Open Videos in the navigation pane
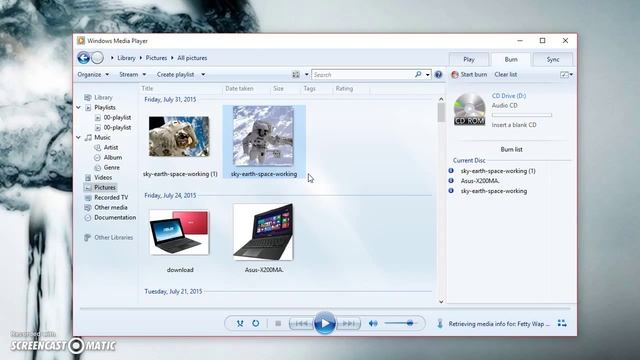The width and height of the screenshot is (640, 360). (x=103, y=178)
